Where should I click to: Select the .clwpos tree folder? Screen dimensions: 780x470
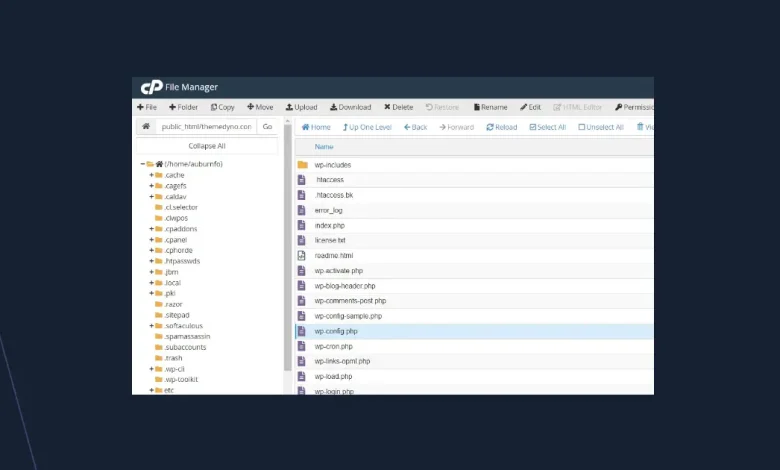tap(172, 218)
